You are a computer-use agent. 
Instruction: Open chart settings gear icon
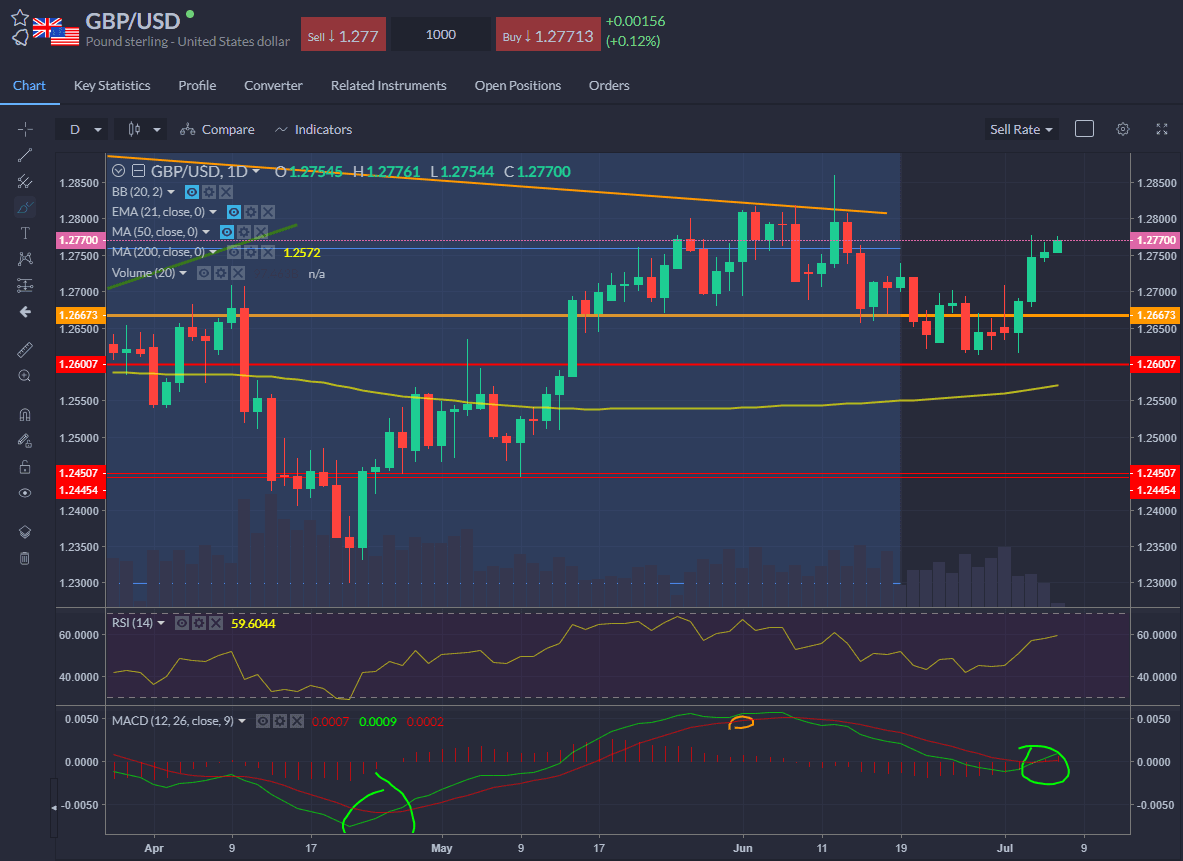point(1123,129)
